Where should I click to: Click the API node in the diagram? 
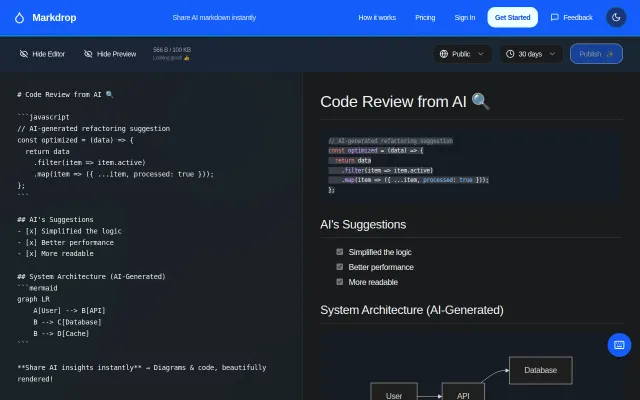463,392
